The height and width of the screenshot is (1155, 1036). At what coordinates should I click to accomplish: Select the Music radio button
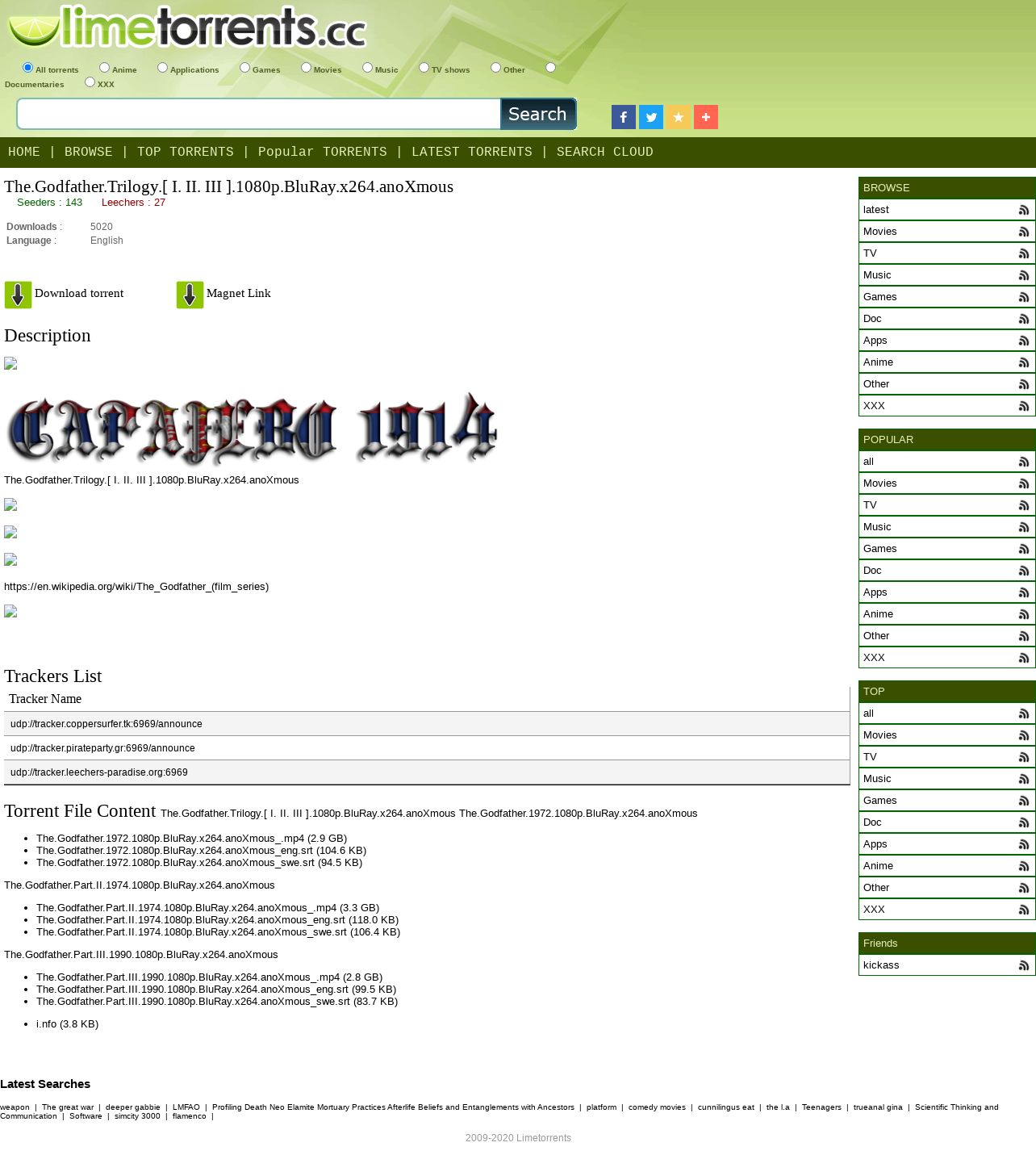[367, 68]
